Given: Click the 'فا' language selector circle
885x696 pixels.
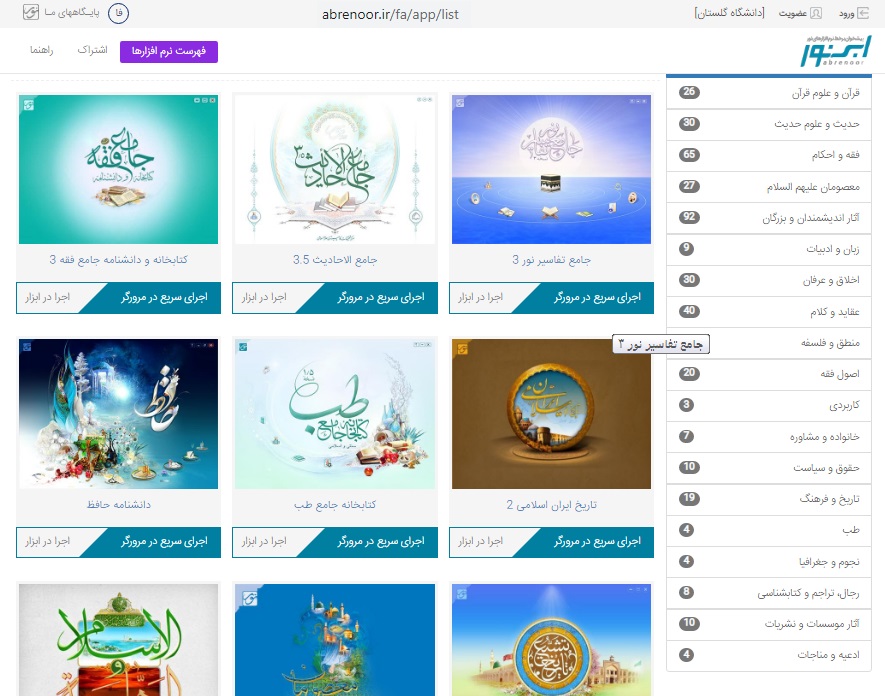Looking at the screenshot, I should (119, 13).
